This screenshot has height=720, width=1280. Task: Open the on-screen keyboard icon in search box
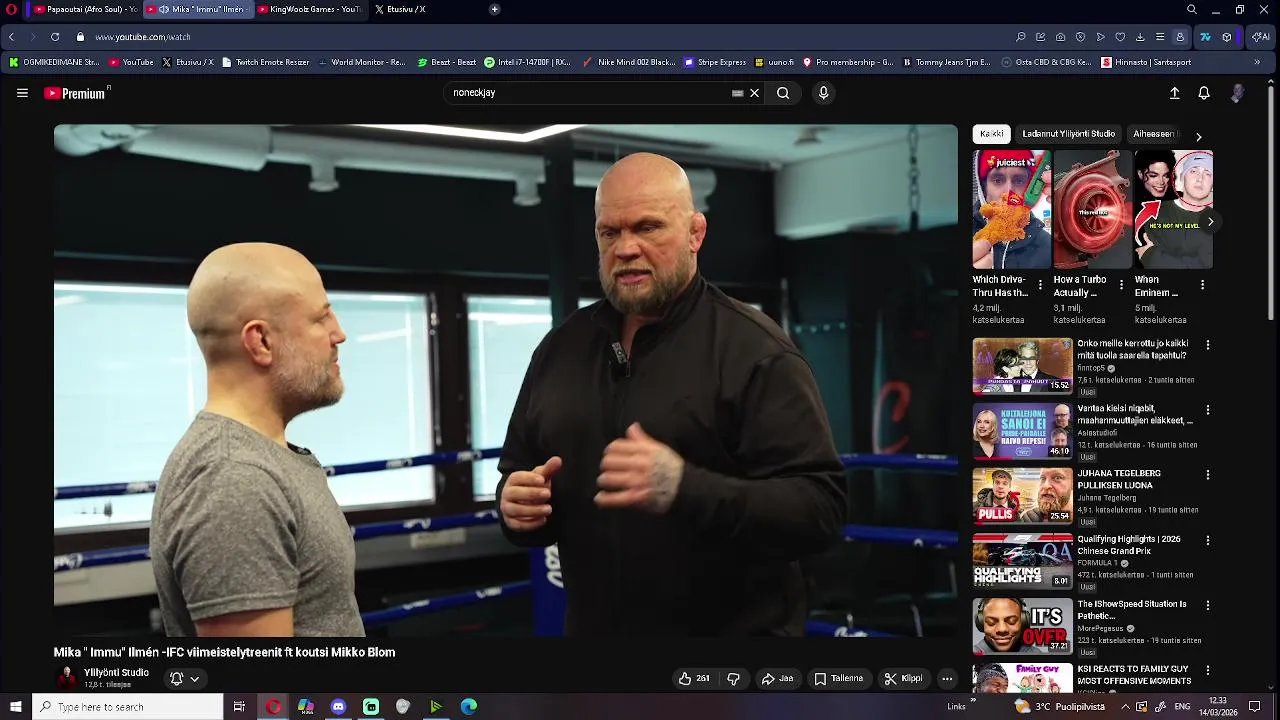(x=737, y=93)
